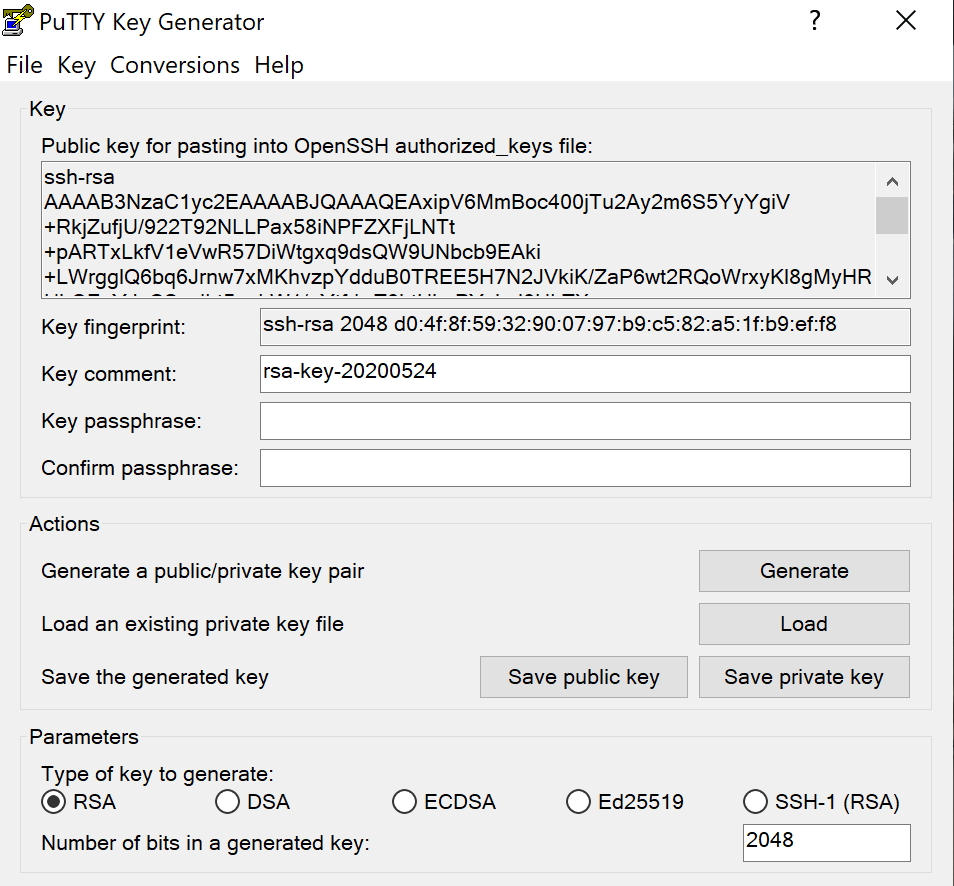Image resolution: width=954 pixels, height=886 pixels.
Task: Choose the Ed25519 key type
Action: (x=579, y=801)
